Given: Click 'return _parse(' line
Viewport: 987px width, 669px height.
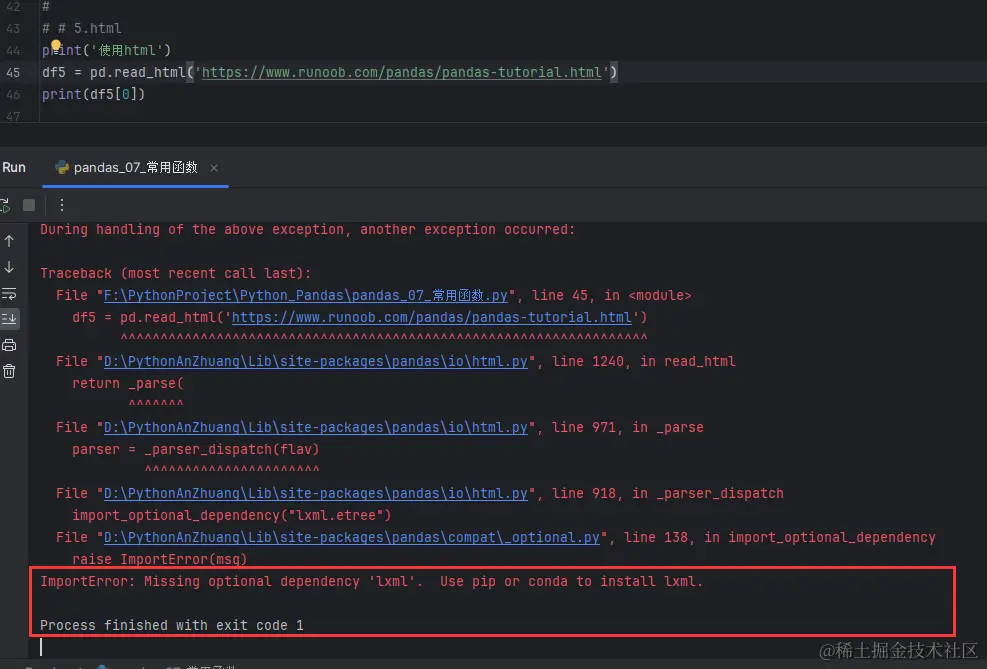Looking at the screenshot, I should 128,383.
